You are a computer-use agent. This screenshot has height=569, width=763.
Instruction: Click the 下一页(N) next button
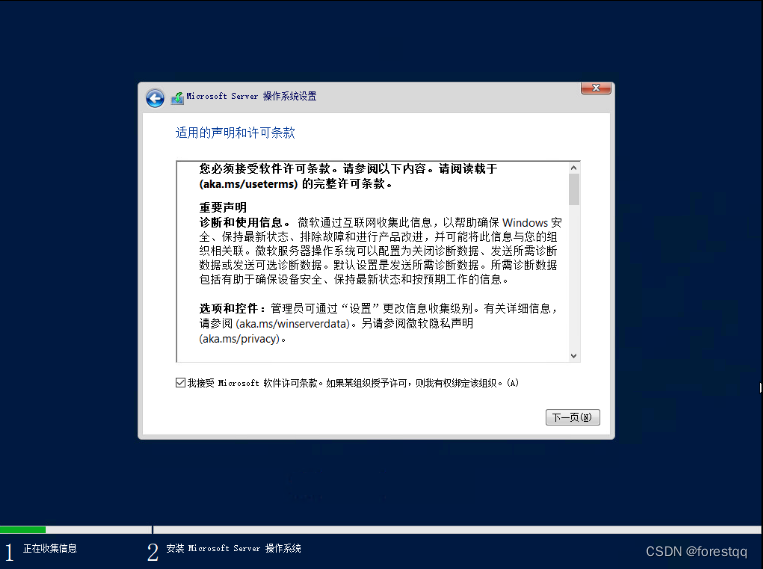coord(572,417)
